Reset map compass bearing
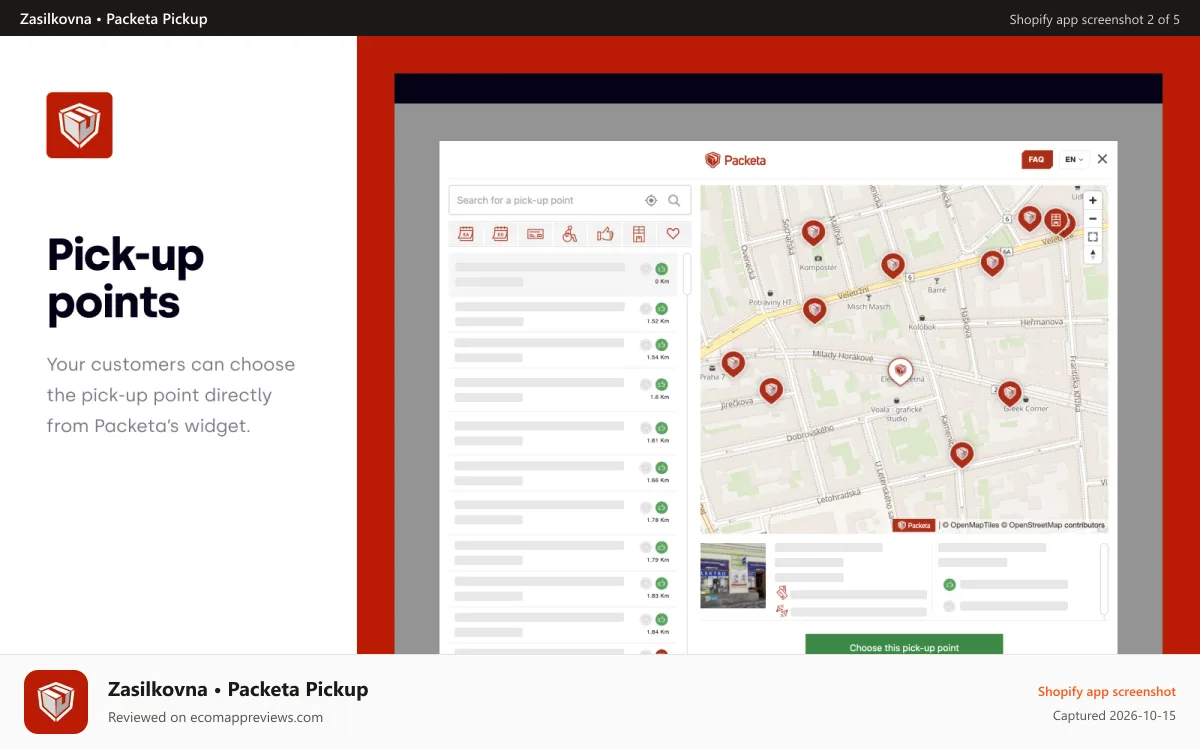Viewport: 1200px width, 750px height. [1093, 255]
